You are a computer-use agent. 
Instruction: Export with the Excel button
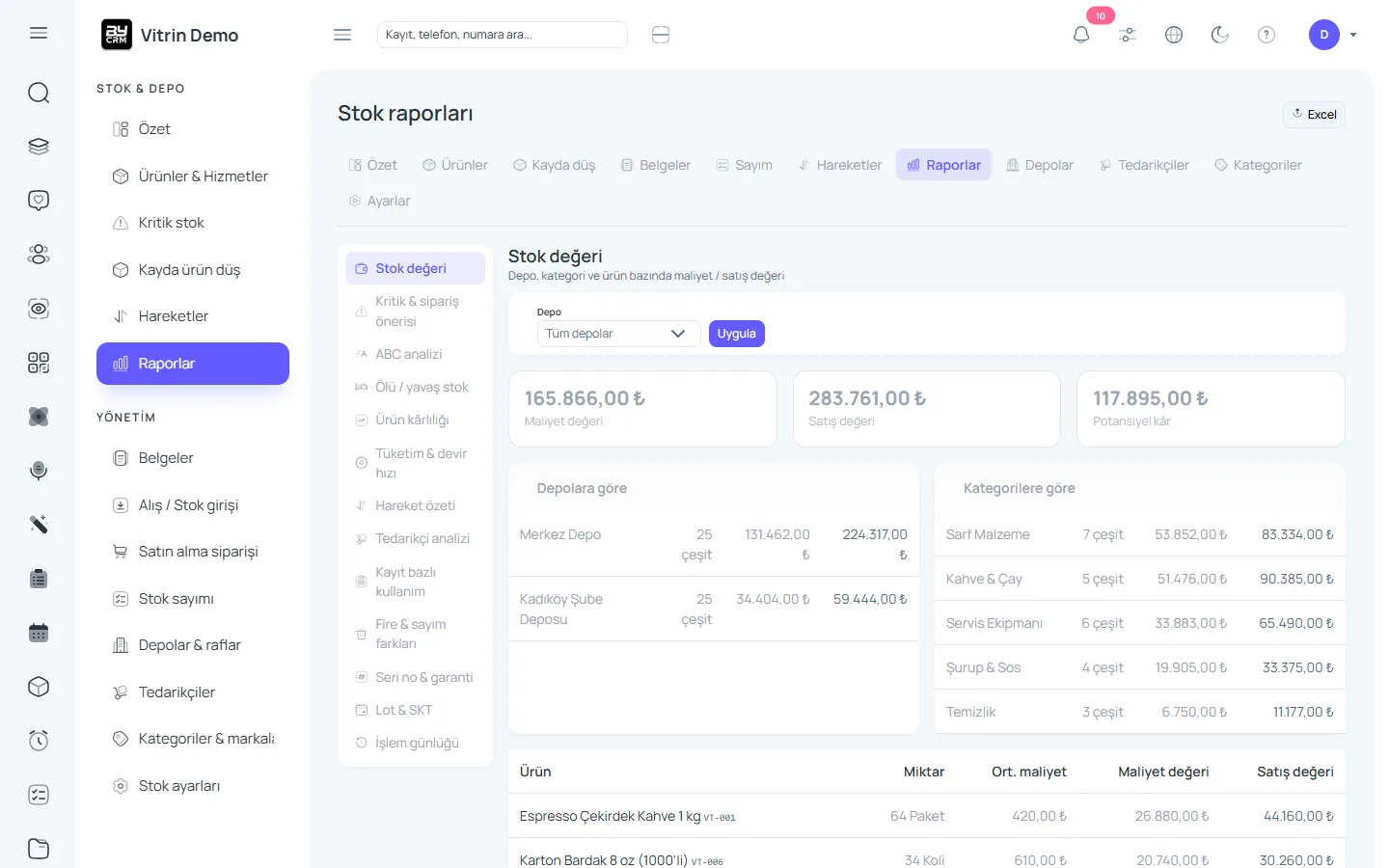1314,114
